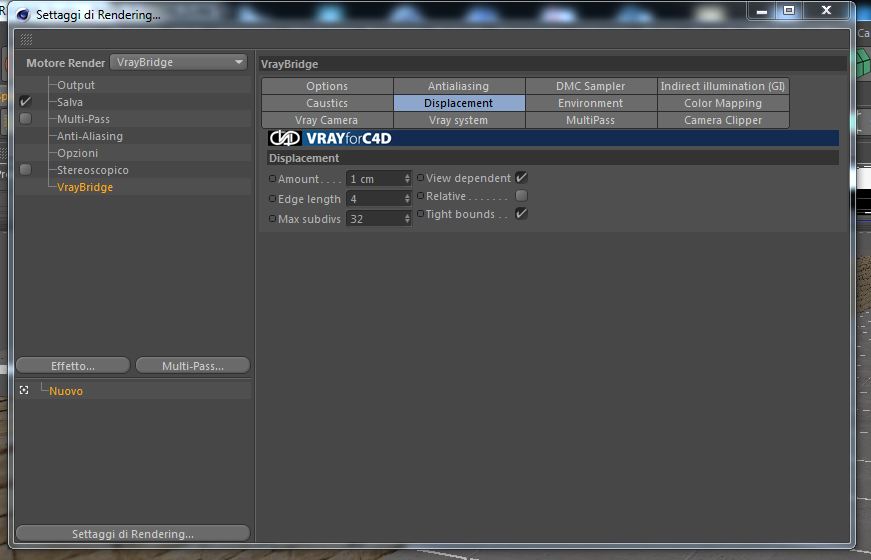
Task: Select Opzioni in the settings tree
Action: [x=78, y=153]
